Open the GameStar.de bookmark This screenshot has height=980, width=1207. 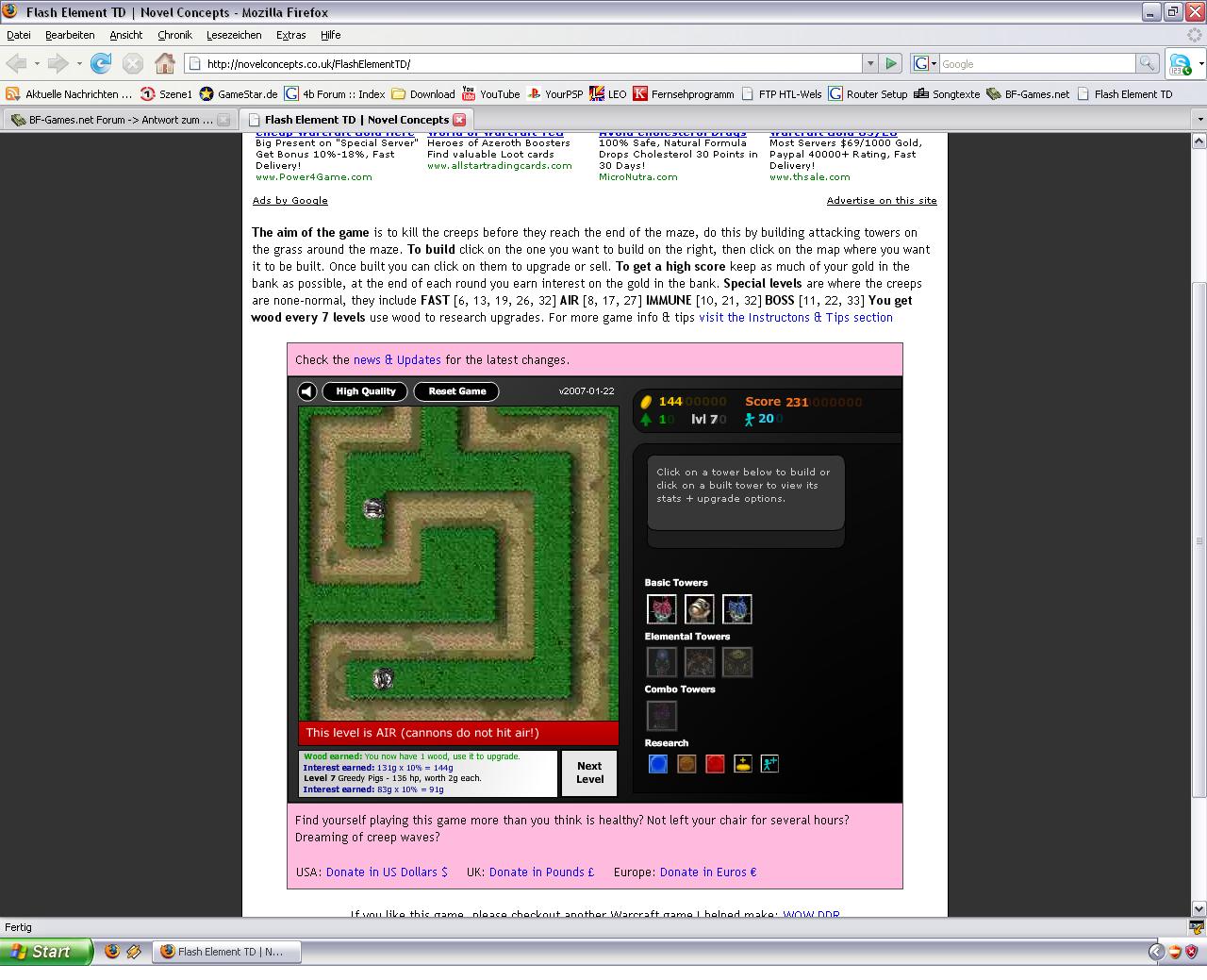[238, 93]
